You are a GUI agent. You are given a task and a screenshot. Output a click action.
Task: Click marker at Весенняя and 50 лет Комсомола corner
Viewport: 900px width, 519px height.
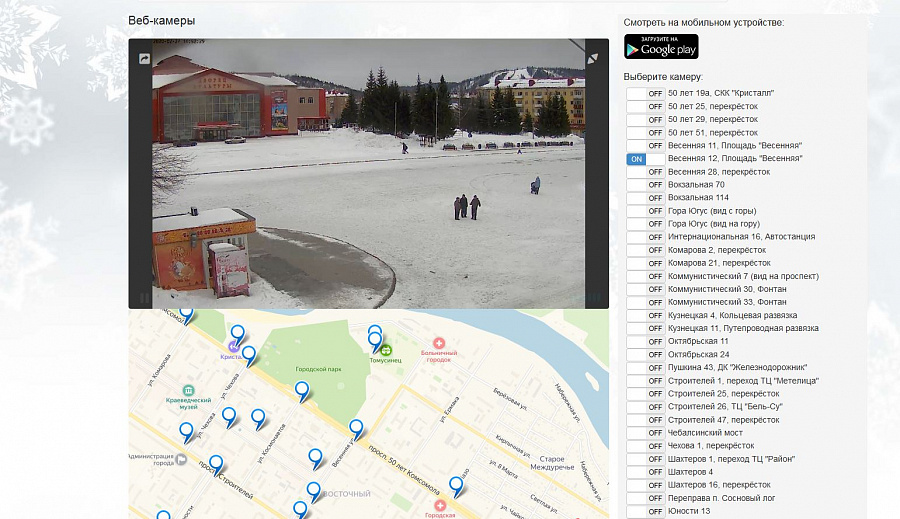356,429
